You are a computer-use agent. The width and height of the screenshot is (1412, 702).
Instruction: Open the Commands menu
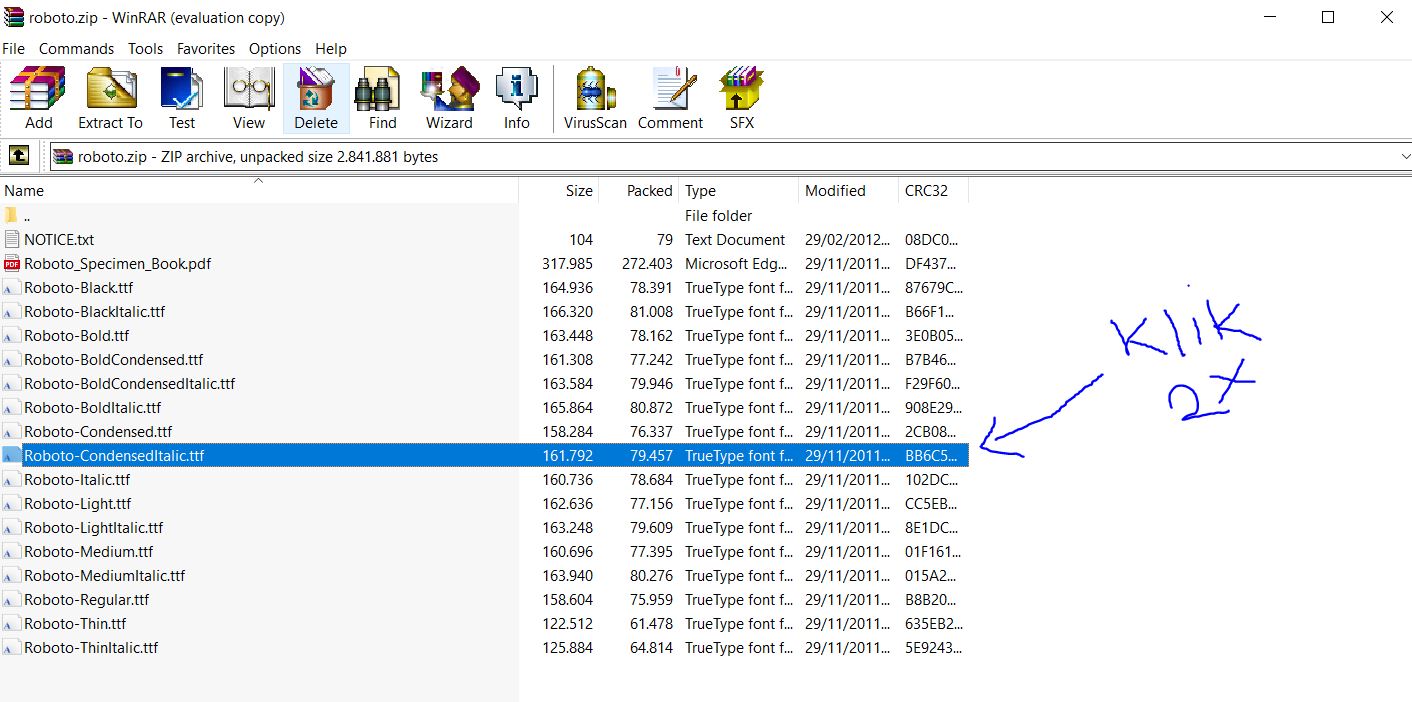pyautogui.click(x=76, y=48)
